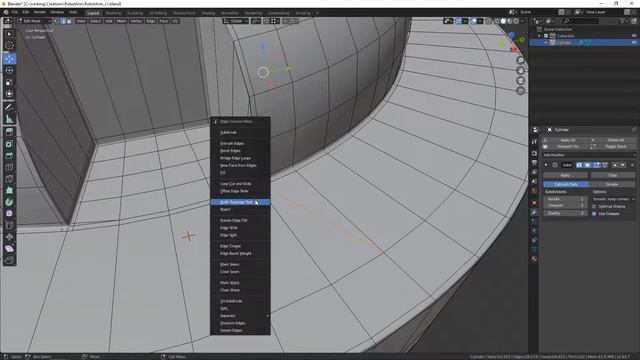Select Simple subdivision type button
This screenshot has height=360, width=640.
[x=612, y=184]
